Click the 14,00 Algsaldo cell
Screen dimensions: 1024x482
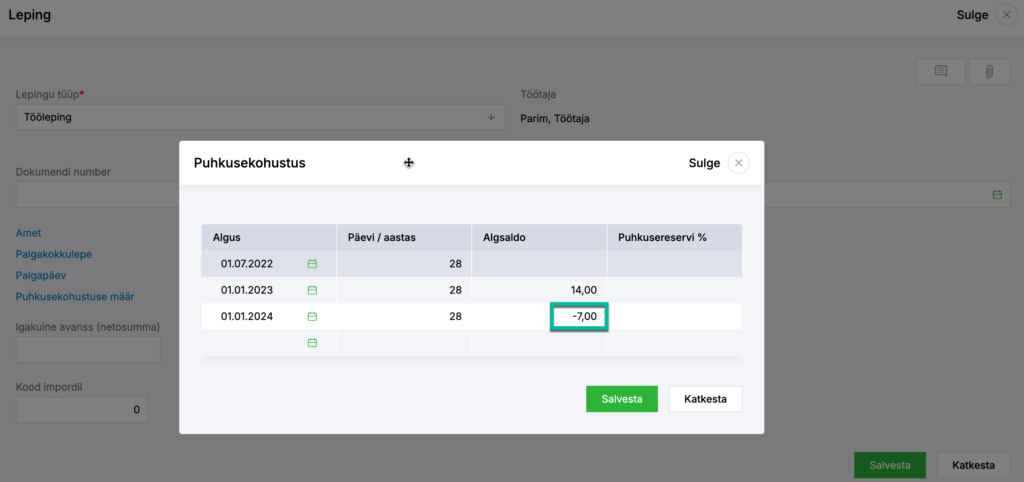click(x=539, y=290)
